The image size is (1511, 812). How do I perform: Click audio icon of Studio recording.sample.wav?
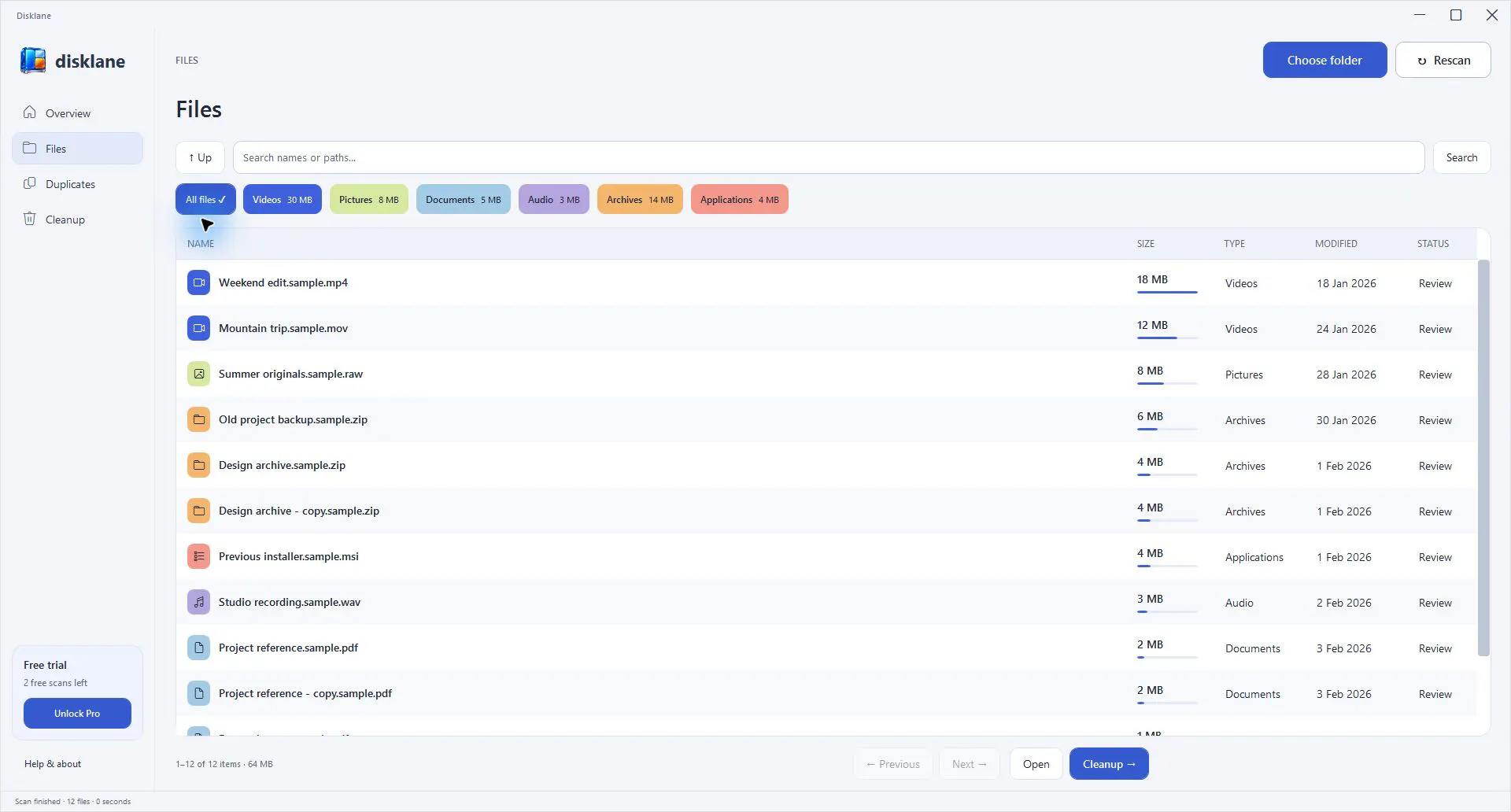point(198,602)
